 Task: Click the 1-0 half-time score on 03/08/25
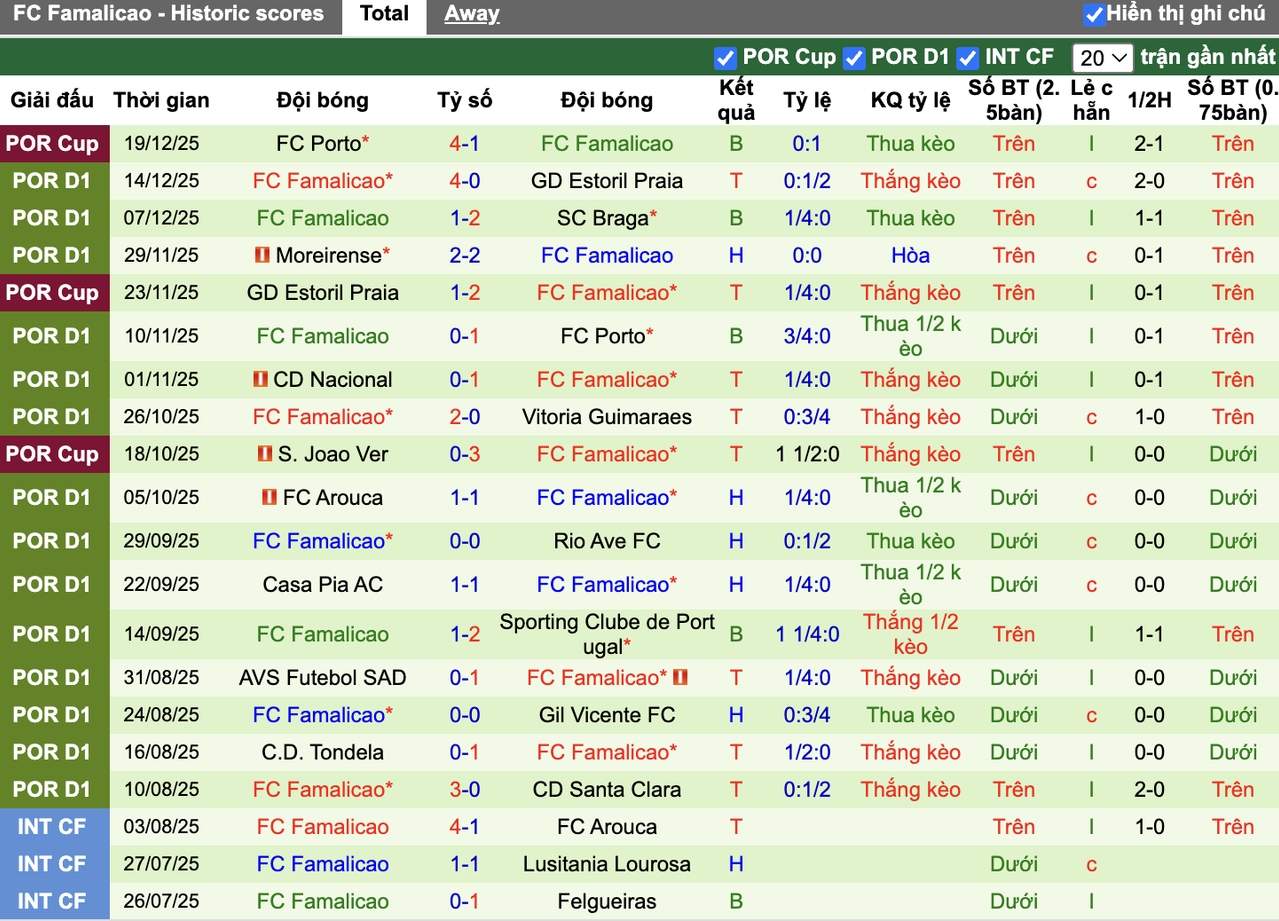tap(1150, 827)
